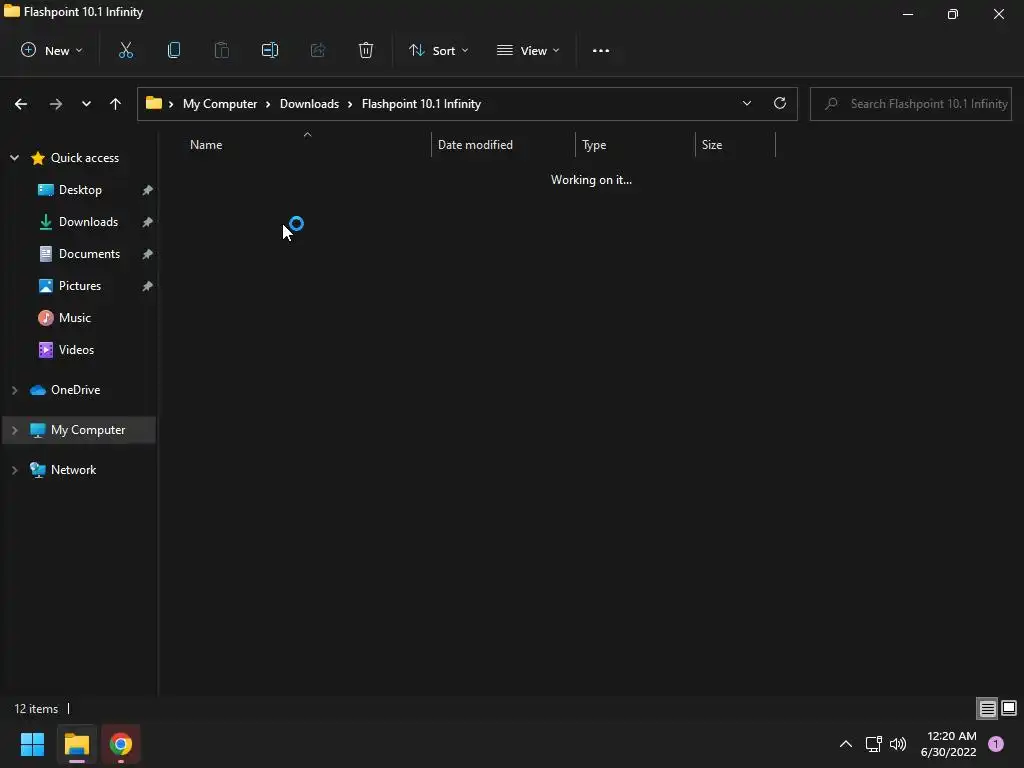The width and height of the screenshot is (1024, 768).
Task: Click the volume speaker tray icon
Action: click(898, 744)
